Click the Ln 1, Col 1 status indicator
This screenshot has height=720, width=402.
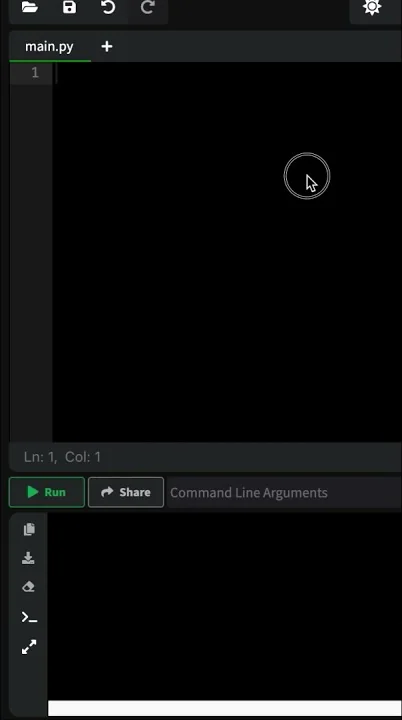click(62, 457)
